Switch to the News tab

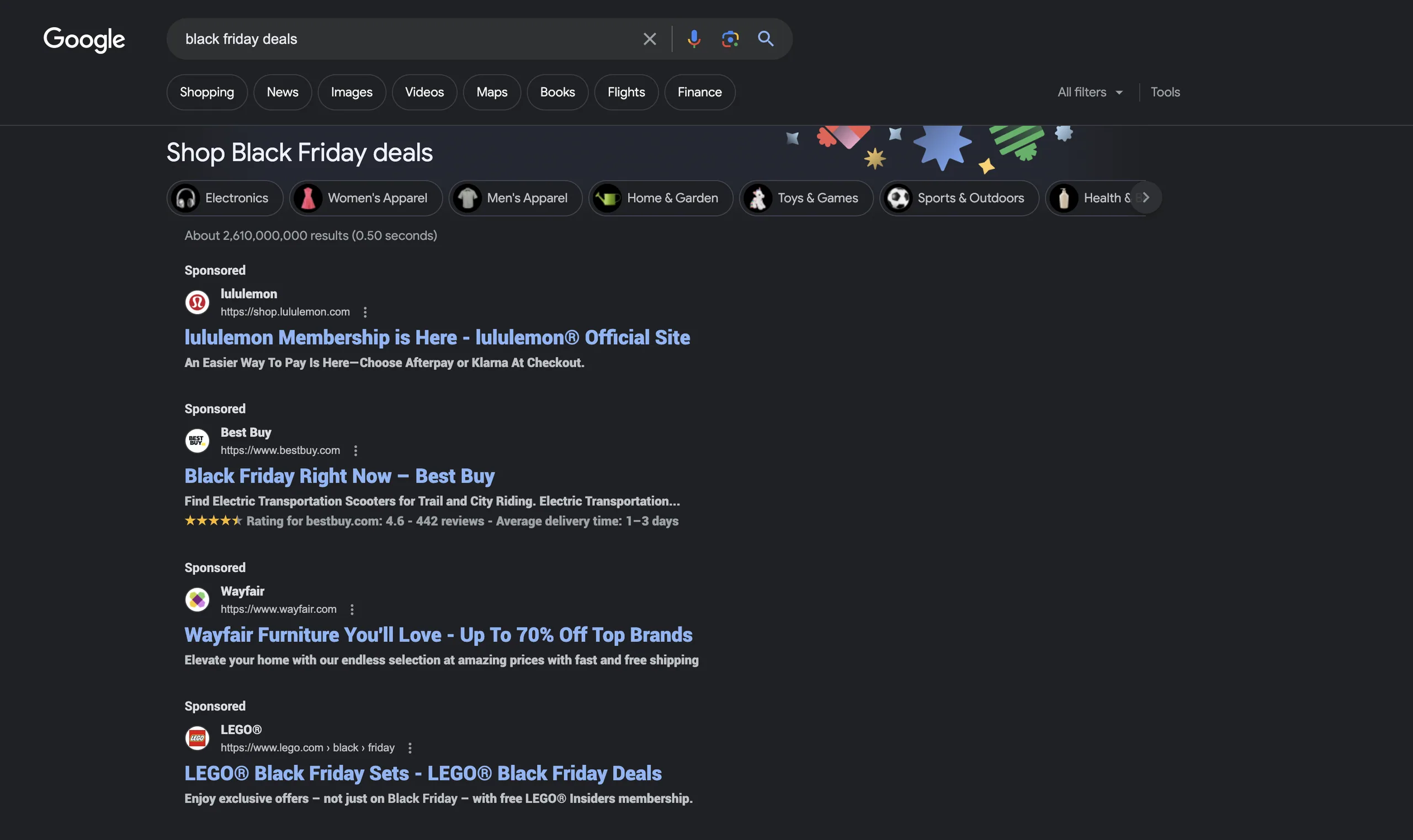point(283,92)
